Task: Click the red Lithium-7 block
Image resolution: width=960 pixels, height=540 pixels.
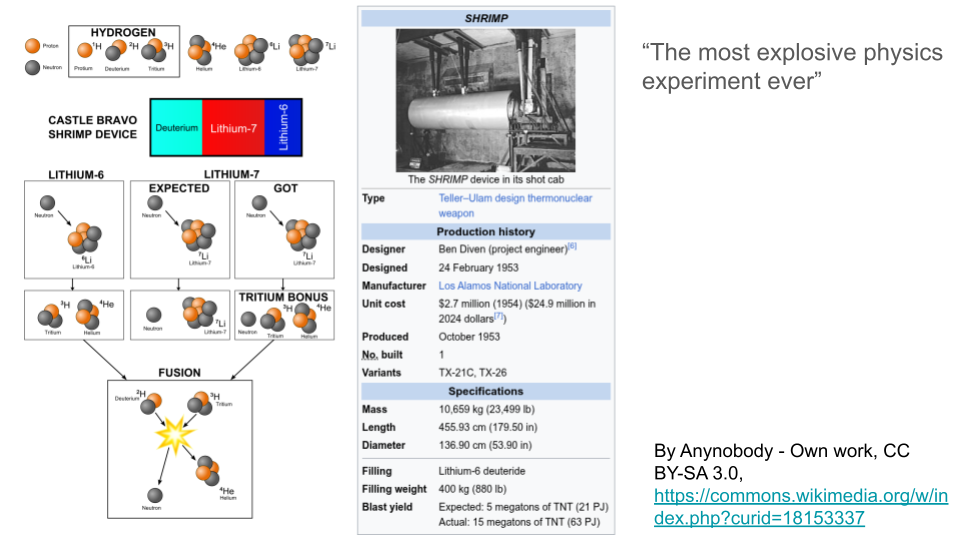Action: [x=233, y=128]
